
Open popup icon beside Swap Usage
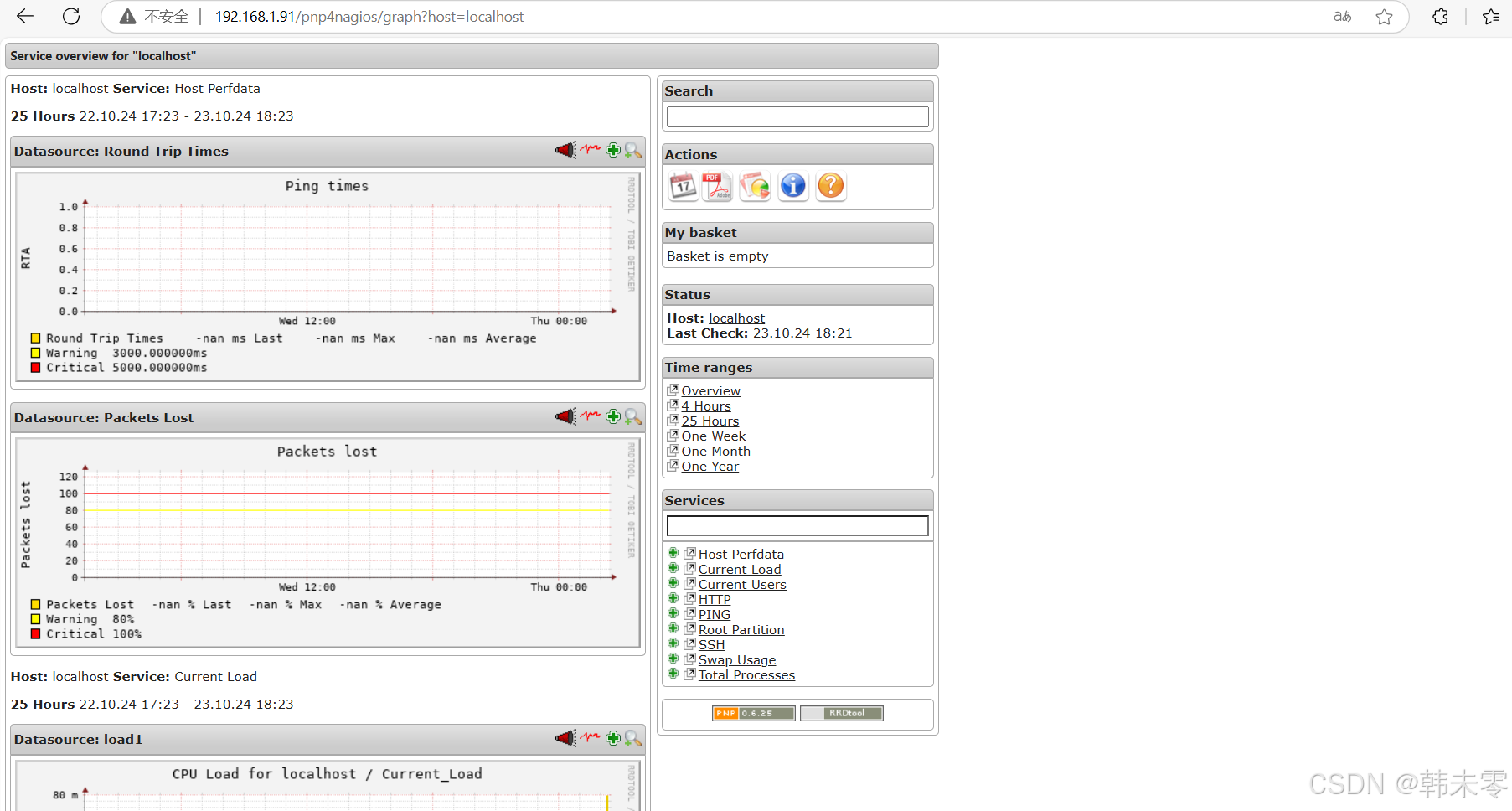point(690,659)
